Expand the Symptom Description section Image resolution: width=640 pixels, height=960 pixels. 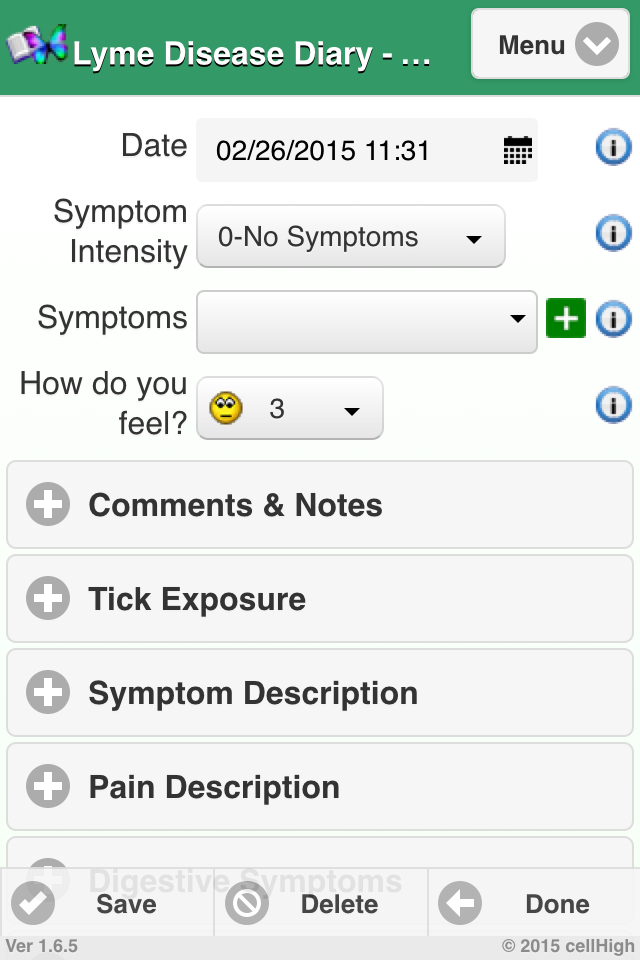point(320,693)
